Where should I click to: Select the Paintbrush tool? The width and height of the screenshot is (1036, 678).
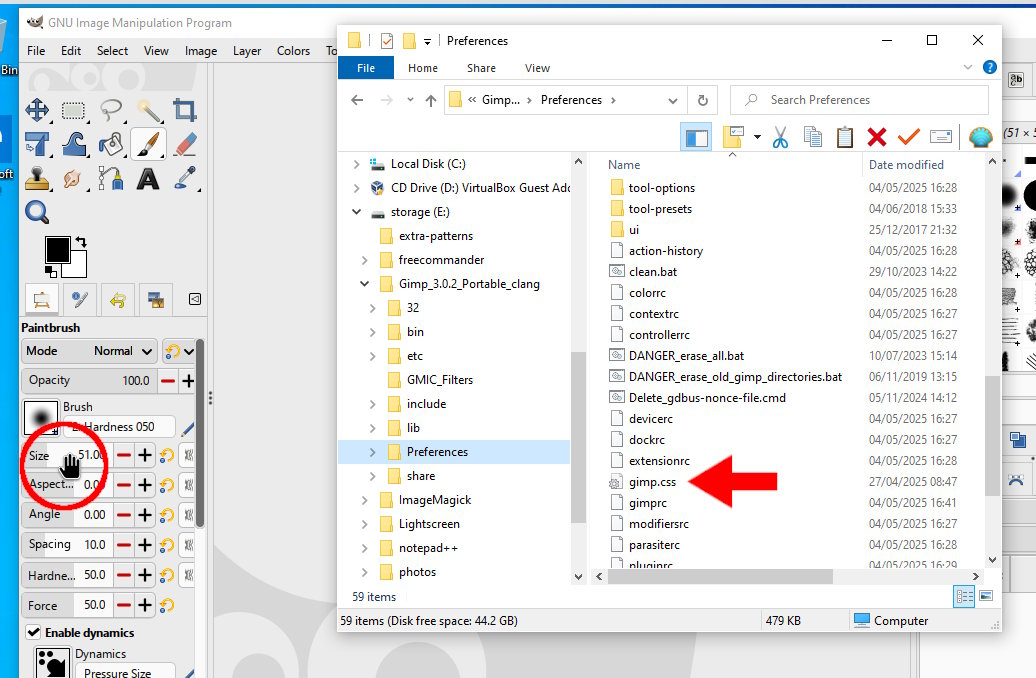click(x=148, y=144)
